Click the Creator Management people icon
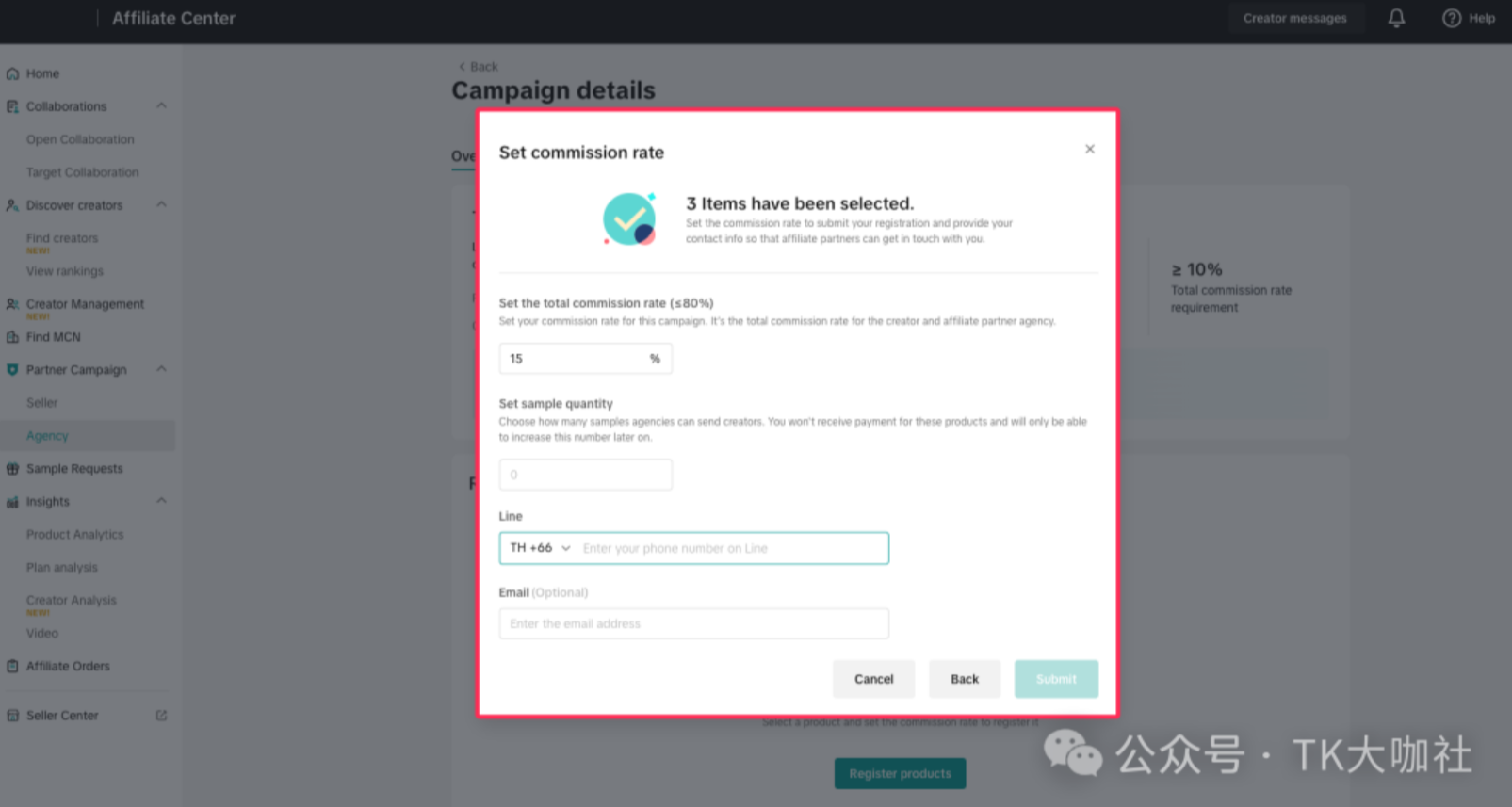This screenshot has width=1512, height=807. point(12,304)
